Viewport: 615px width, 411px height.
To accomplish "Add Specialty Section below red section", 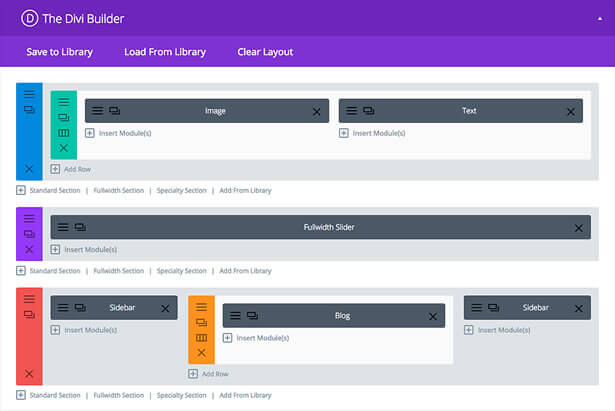I will point(181,395).
